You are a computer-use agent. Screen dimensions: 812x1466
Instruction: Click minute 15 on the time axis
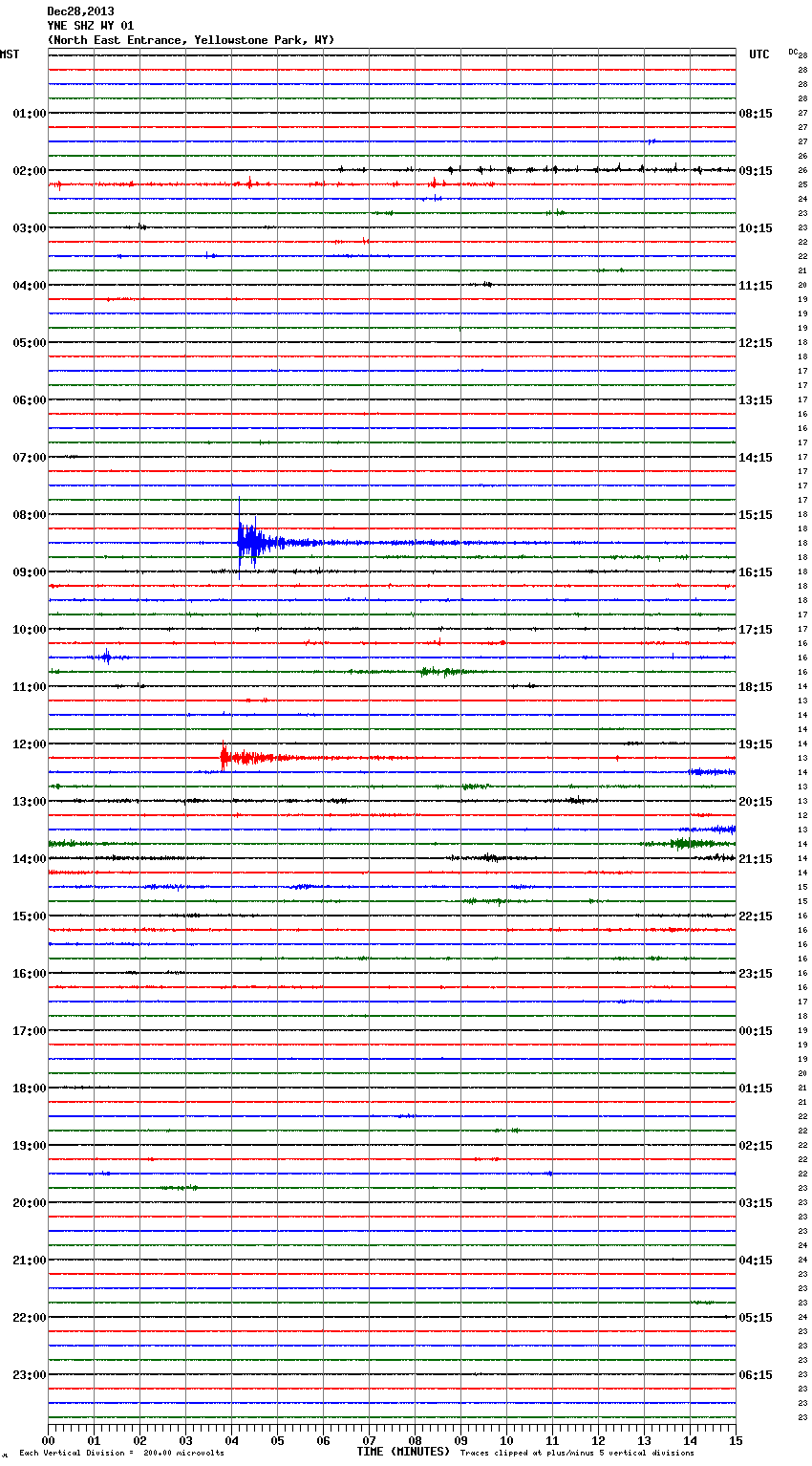(x=736, y=1440)
